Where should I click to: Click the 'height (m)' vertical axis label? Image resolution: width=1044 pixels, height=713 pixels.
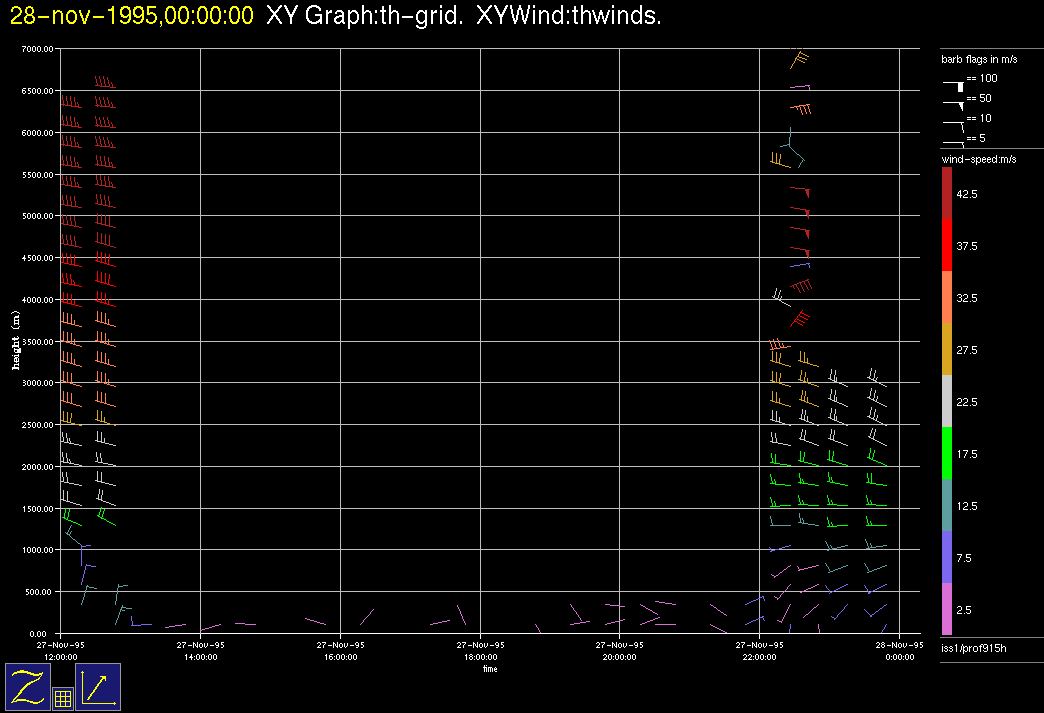pyautogui.click(x=16, y=340)
